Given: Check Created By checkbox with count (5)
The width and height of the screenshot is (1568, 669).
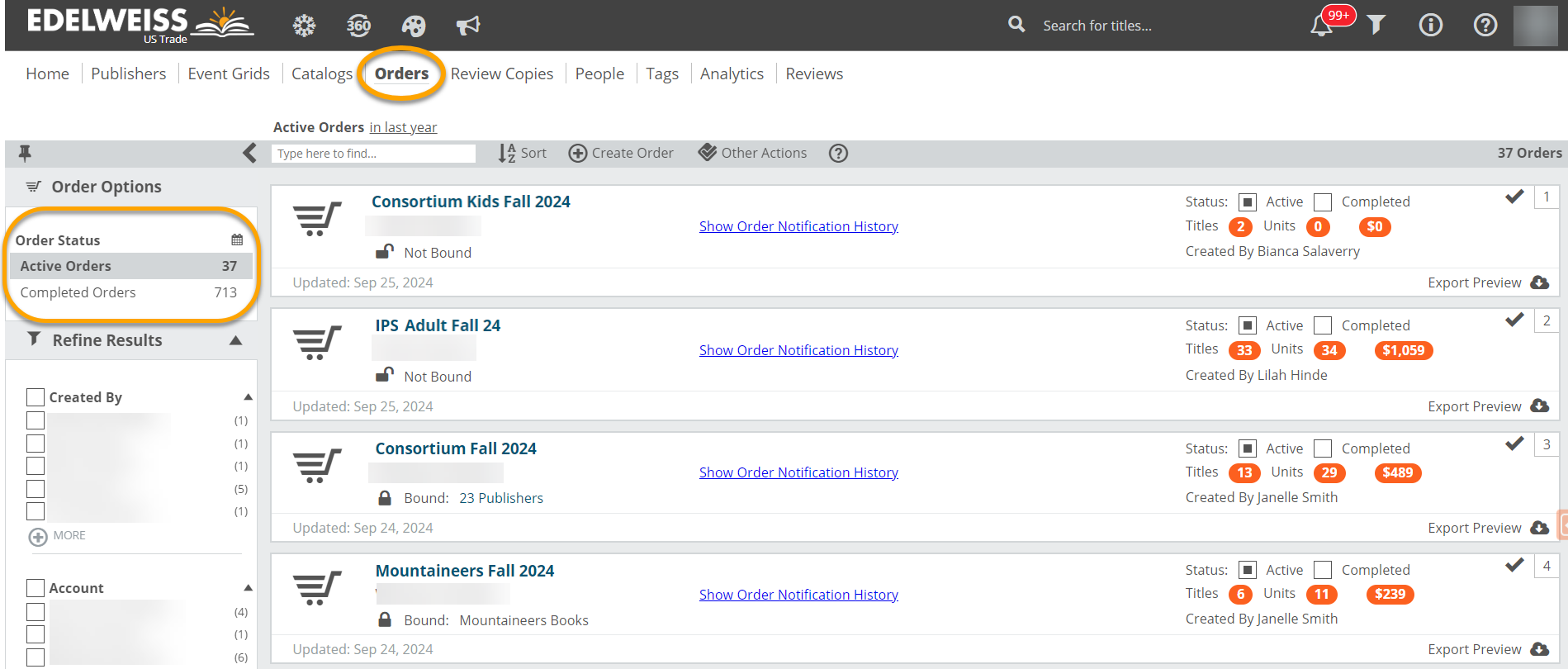Looking at the screenshot, I should point(36,489).
